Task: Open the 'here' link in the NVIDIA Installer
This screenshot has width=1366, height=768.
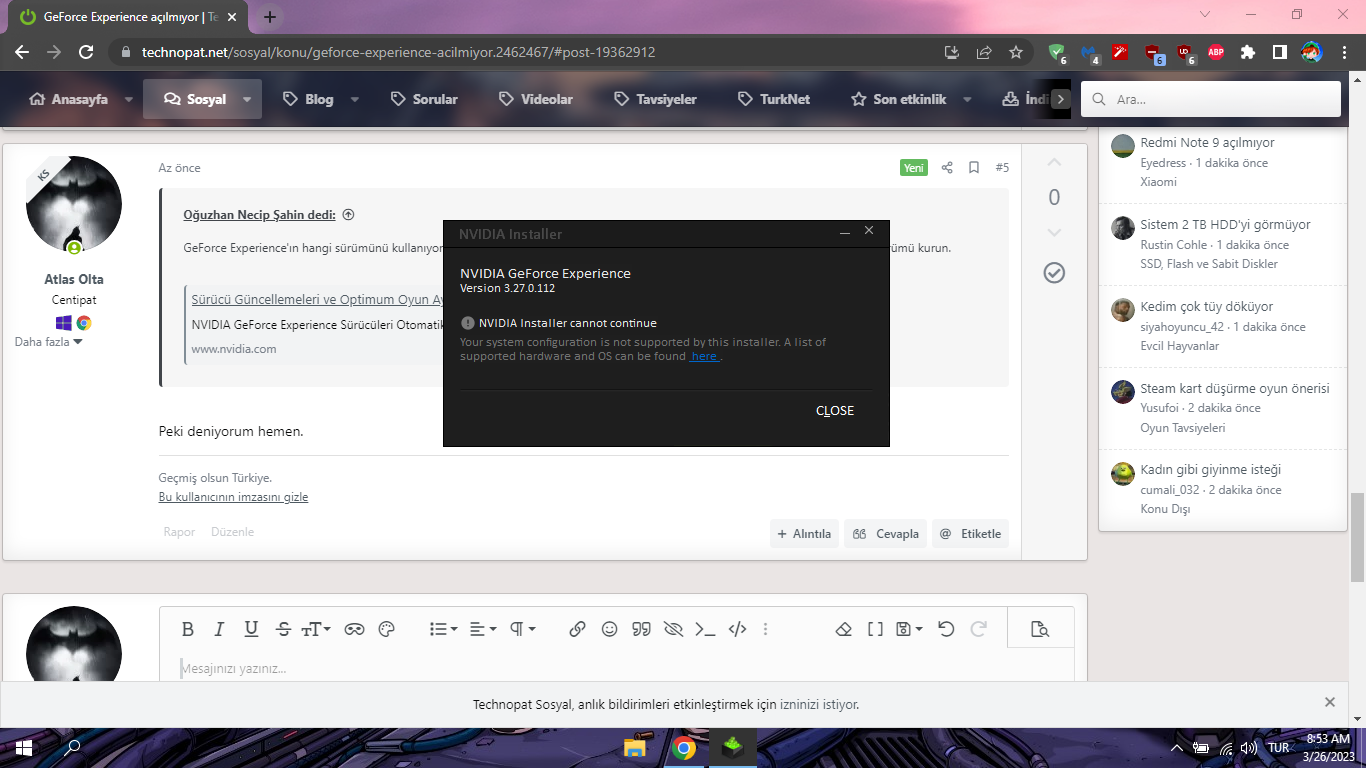Action: [704, 357]
